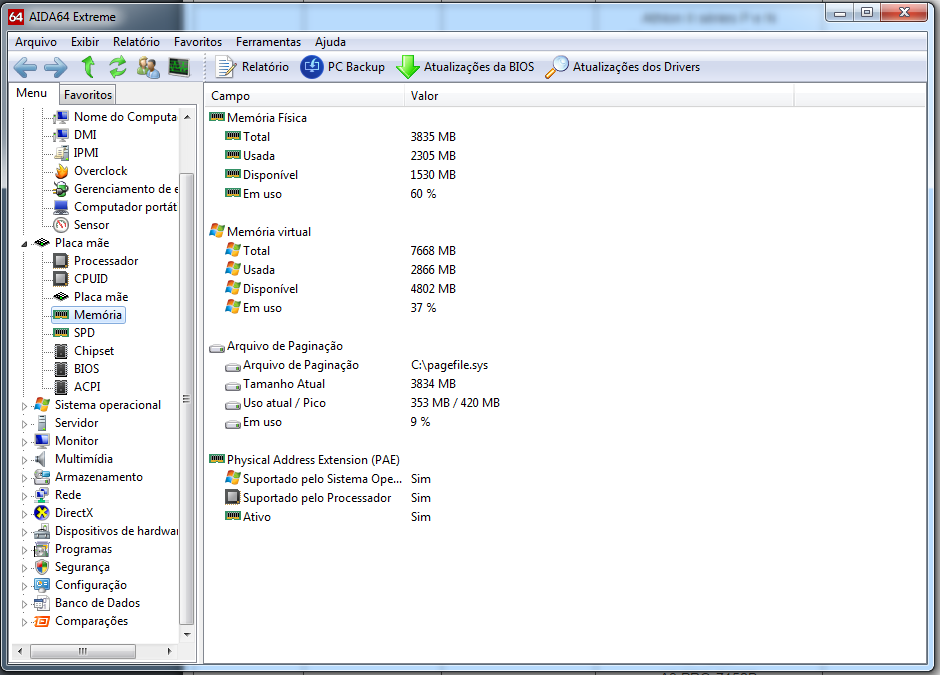This screenshot has height=675, width=944.
Task: Select the Physical Address Extension (PAE) header
Action: [305, 460]
